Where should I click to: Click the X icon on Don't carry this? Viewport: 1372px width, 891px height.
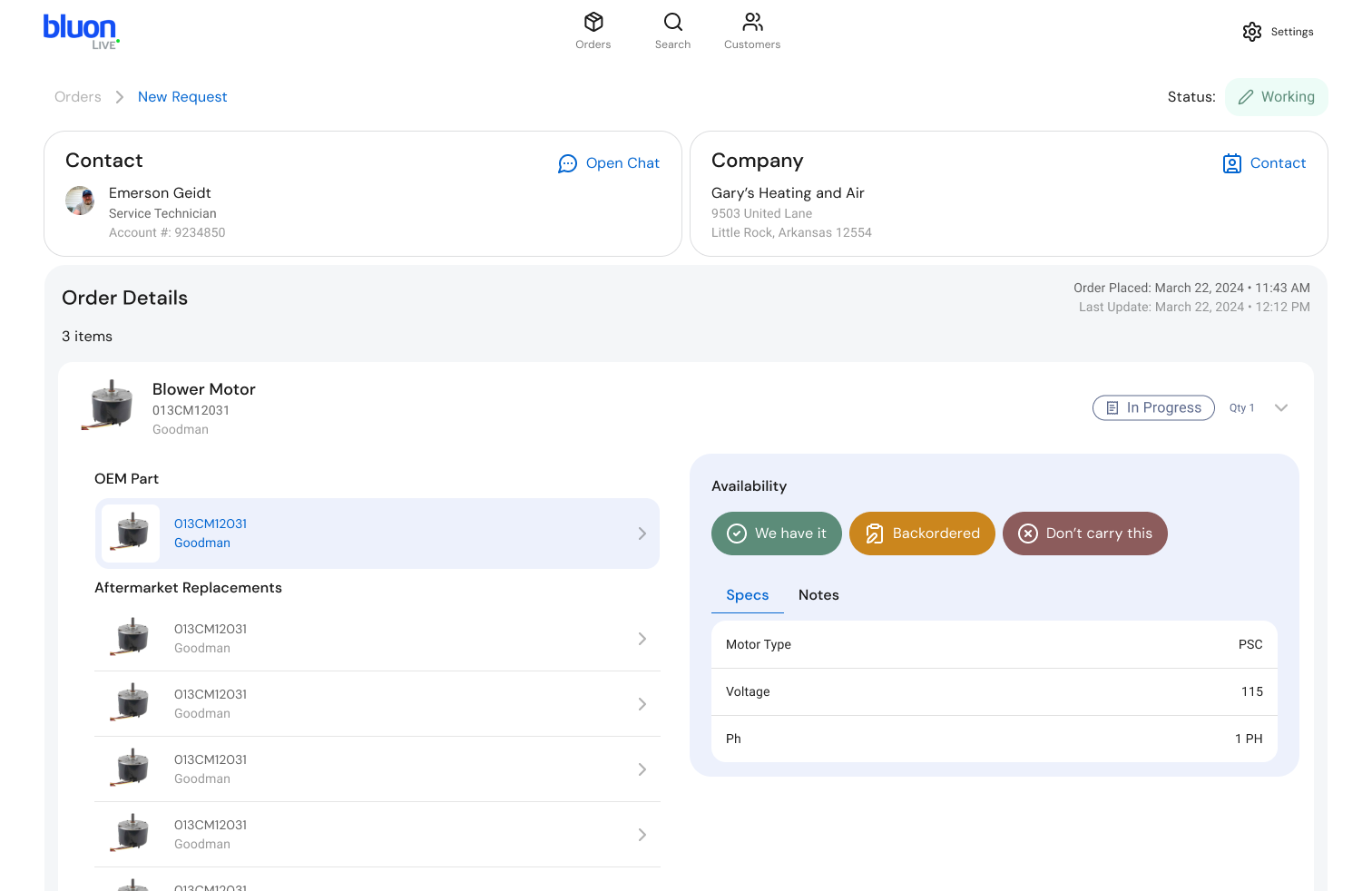pyautogui.click(x=1028, y=534)
